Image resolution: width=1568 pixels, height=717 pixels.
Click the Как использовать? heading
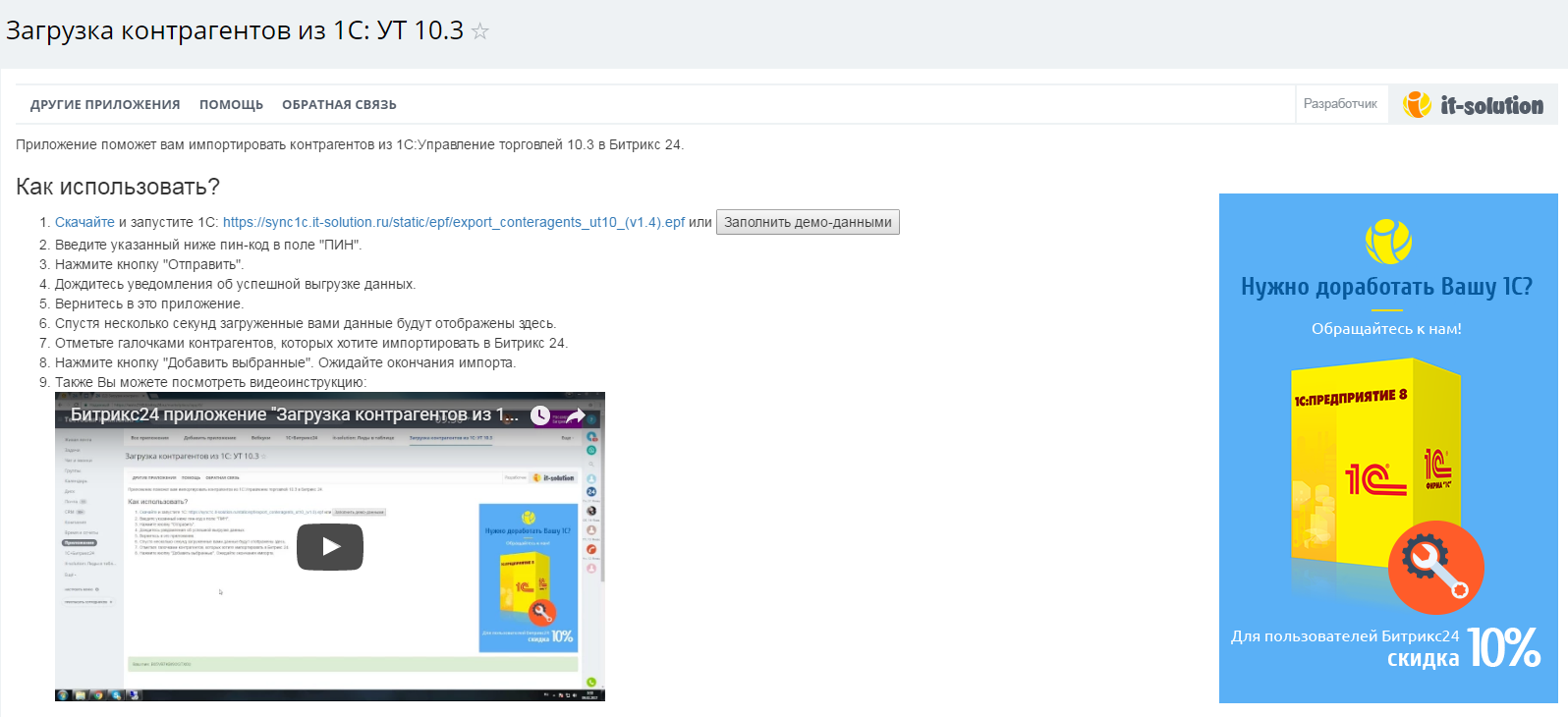118,187
